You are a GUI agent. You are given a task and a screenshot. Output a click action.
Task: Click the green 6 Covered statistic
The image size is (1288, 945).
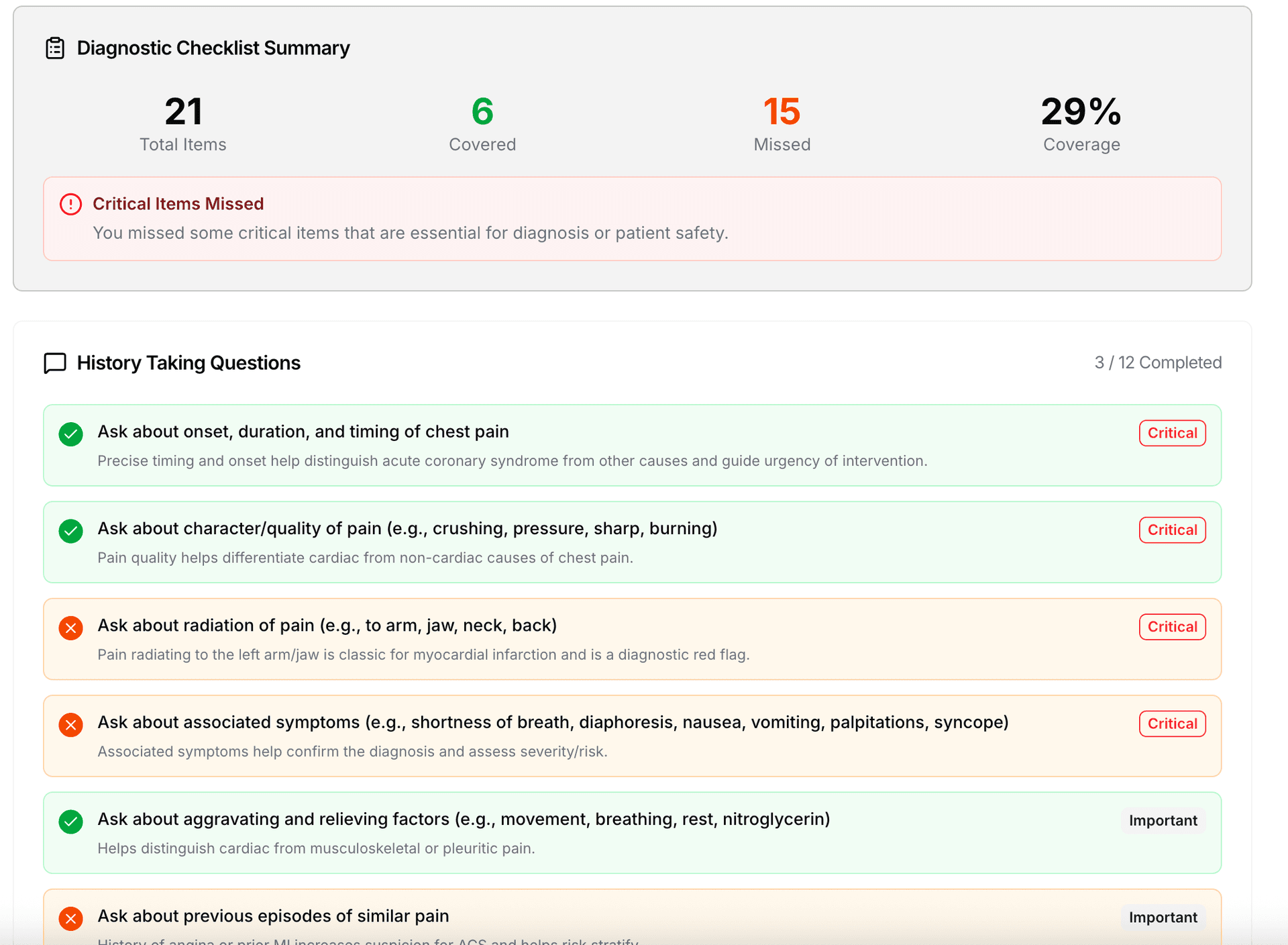click(x=482, y=112)
